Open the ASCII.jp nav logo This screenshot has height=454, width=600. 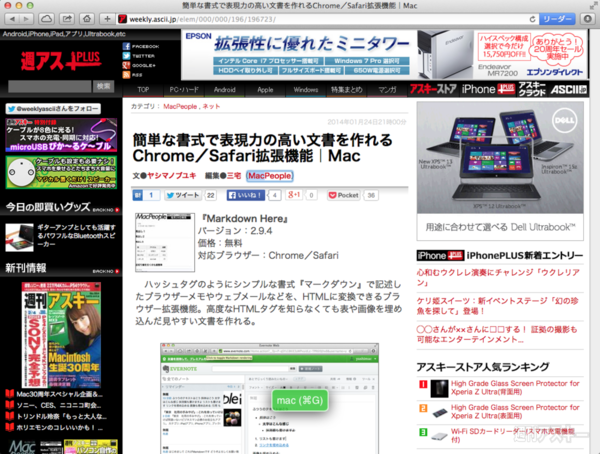[x=569, y=90]
